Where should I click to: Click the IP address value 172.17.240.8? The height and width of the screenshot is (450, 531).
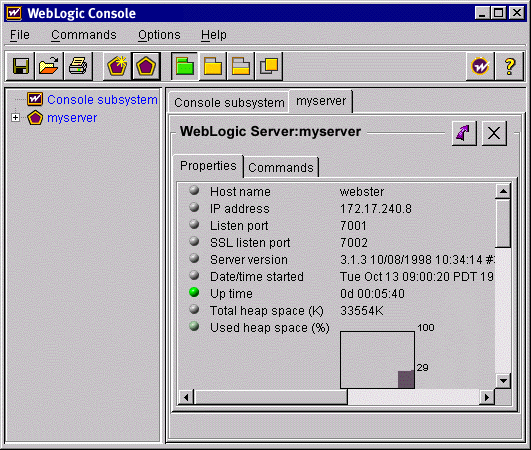pyautogui.click(x=376, y=209)
